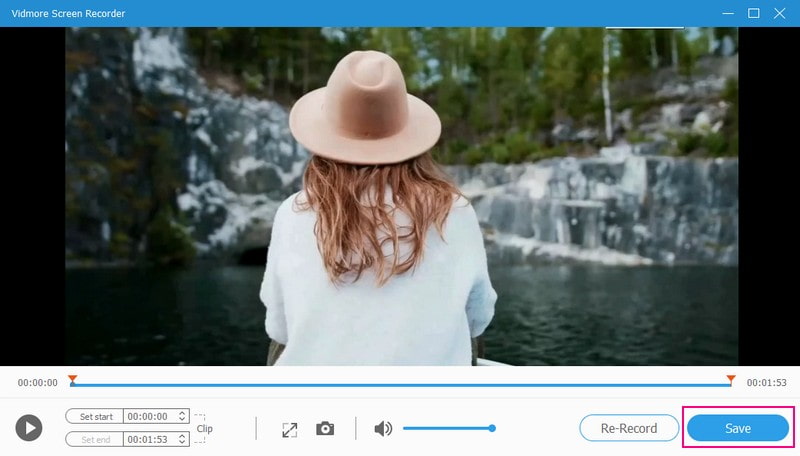Click the fullscreen expand icon
The width and height of the screenshot is (800, 456).
tap(289, 429)
